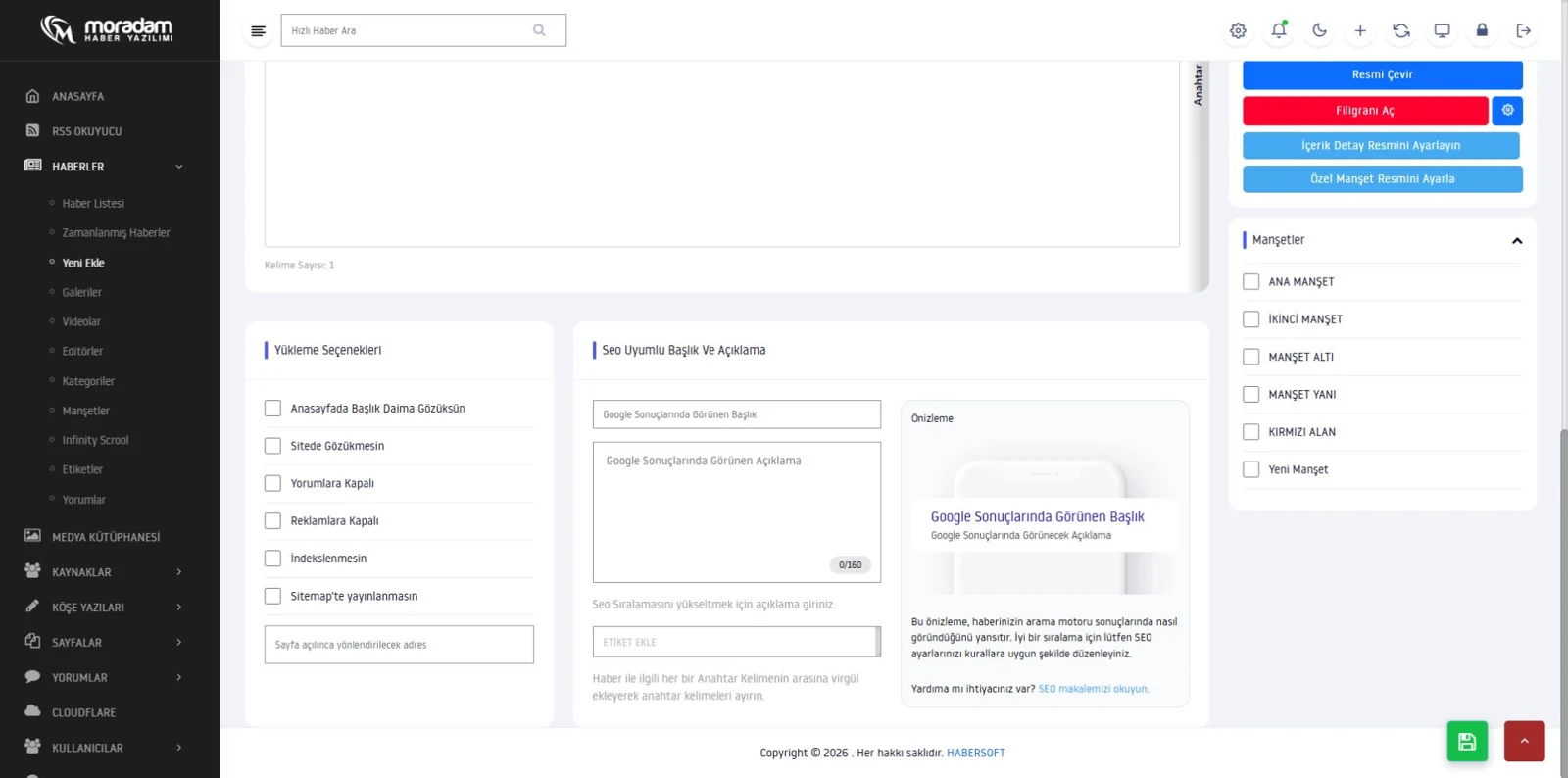Open notifications bell
This screenshot has height=778, width=1568.
click(x=1279, y=30)
